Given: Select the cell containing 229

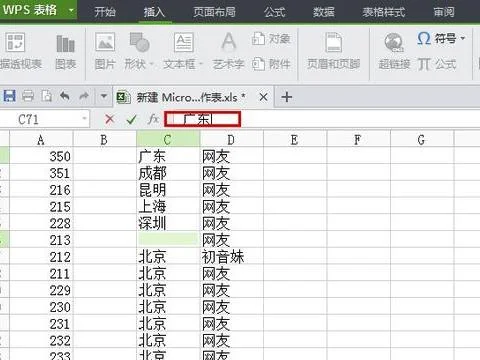Looking at the screenshot, I should tap(41, 290).
